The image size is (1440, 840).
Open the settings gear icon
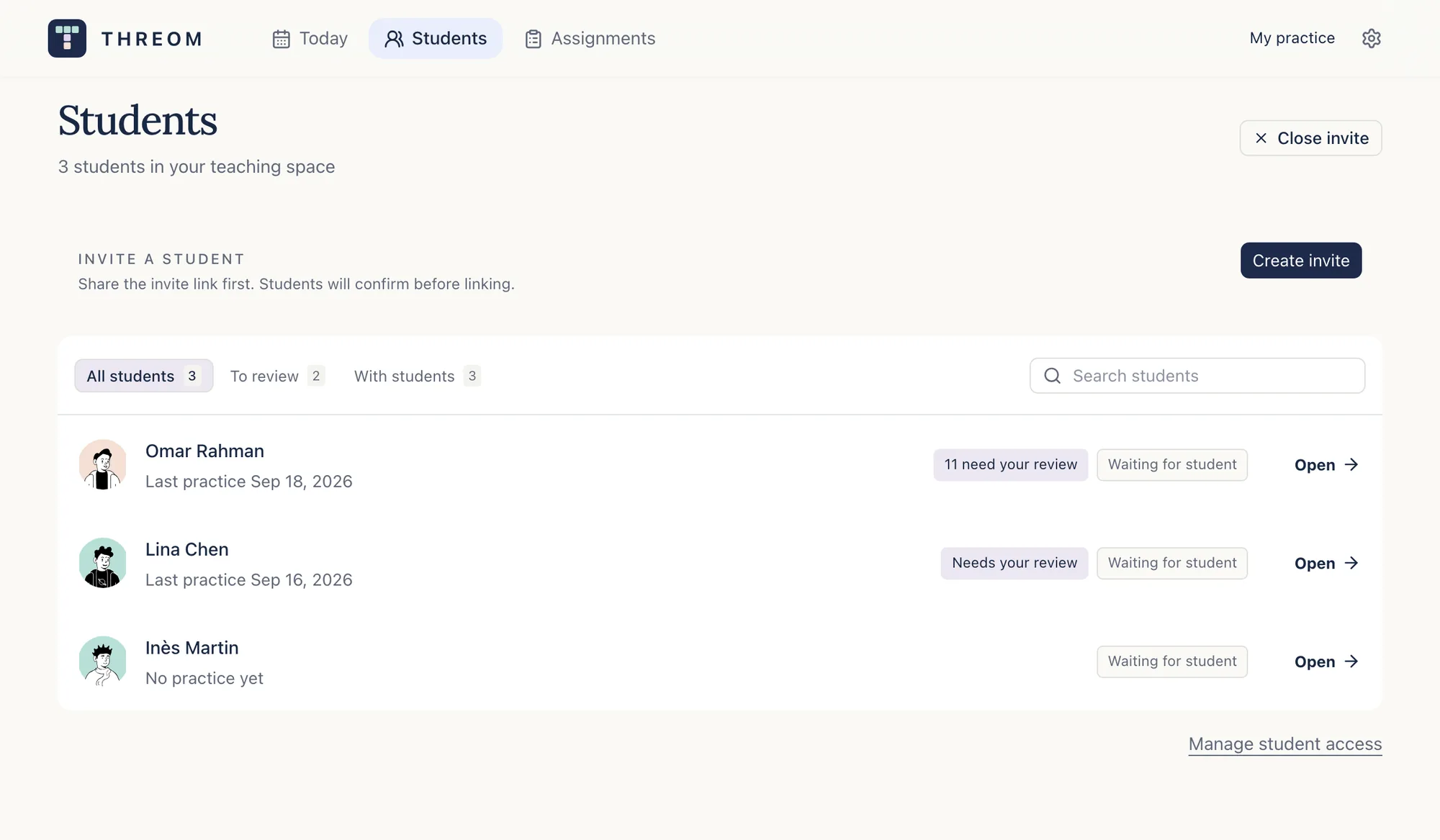pyautogui.click(x=1371, y=38)
